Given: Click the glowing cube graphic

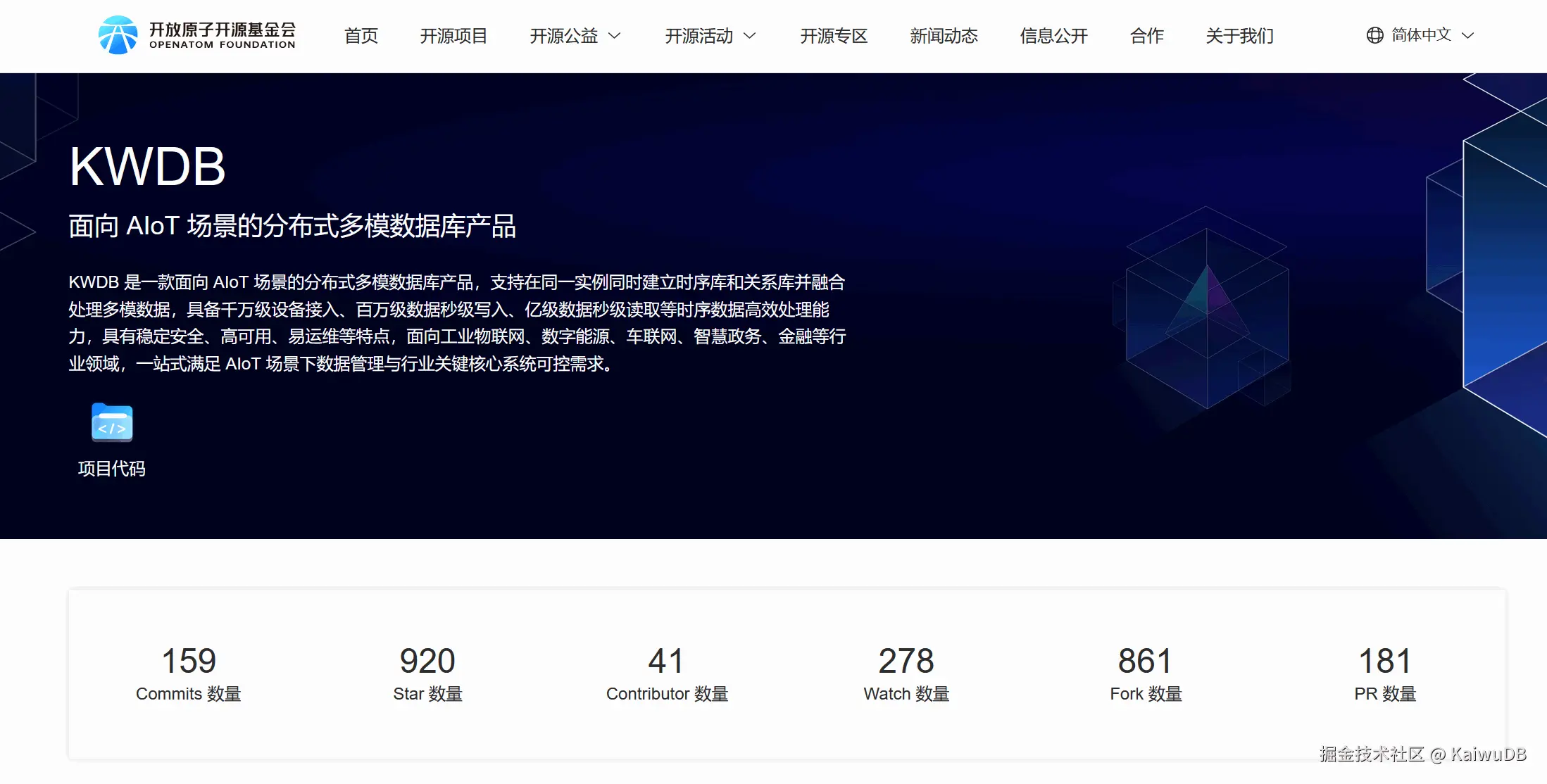Looking at the screenshot, I should [1207, 310].
